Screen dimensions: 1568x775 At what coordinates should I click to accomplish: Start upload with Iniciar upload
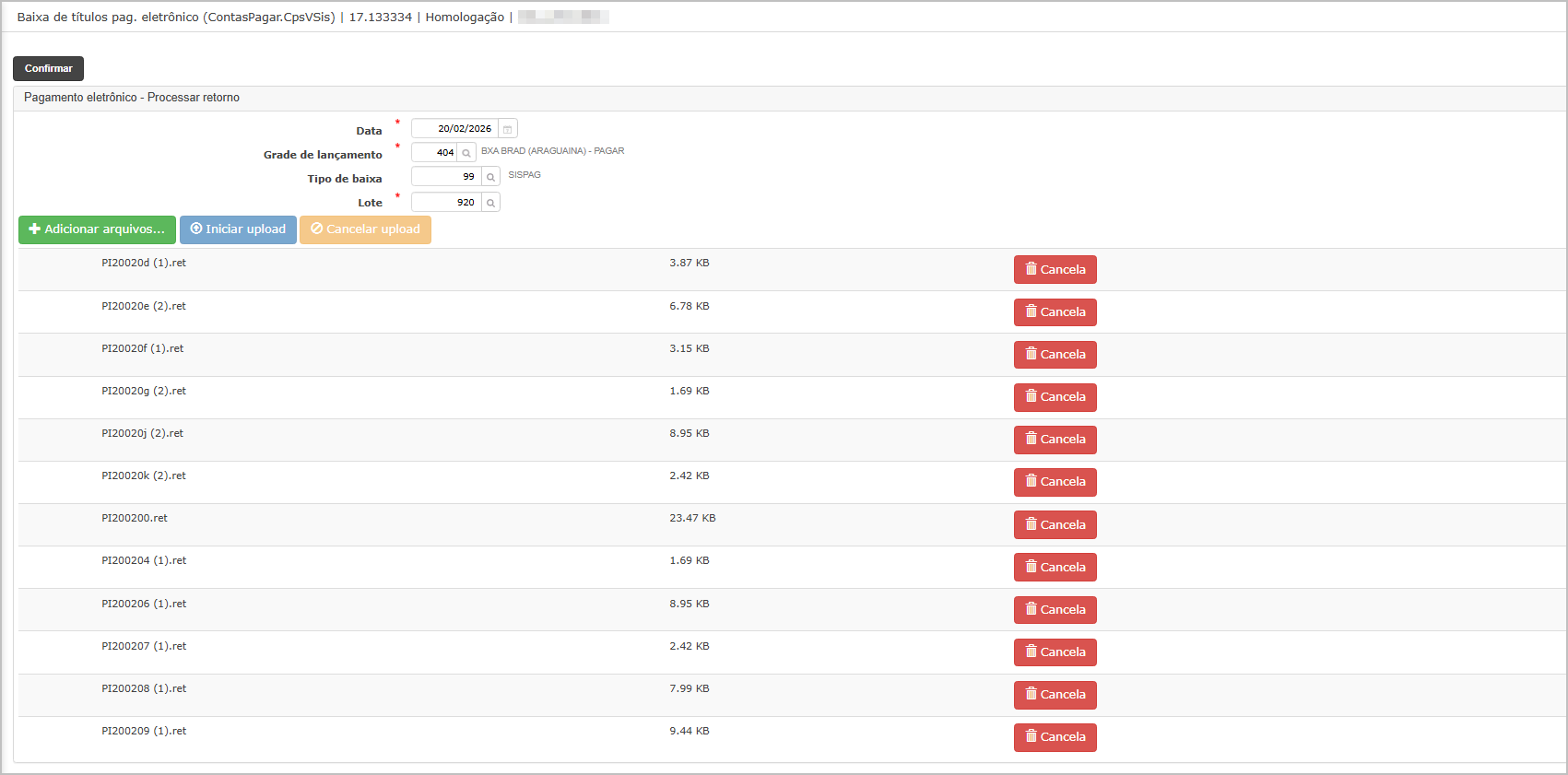click(238, 229)
